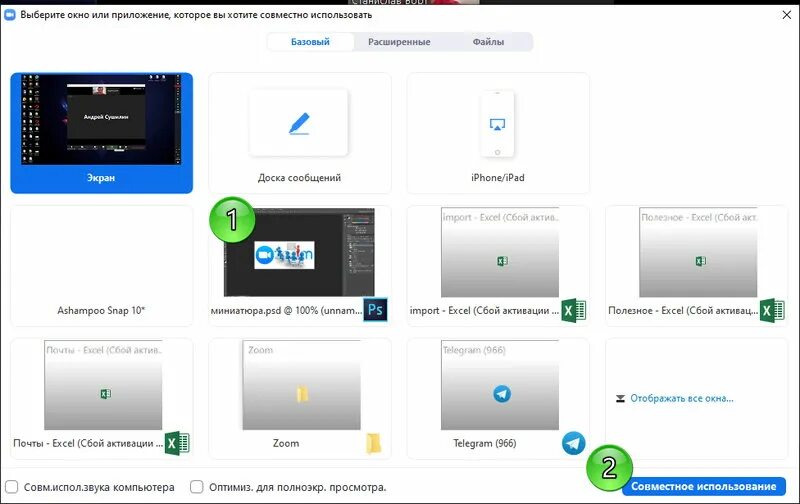Click the small Excel icon inside Почты preview
This screenshot has height=504, width=800.
click(x=106, y=394)
